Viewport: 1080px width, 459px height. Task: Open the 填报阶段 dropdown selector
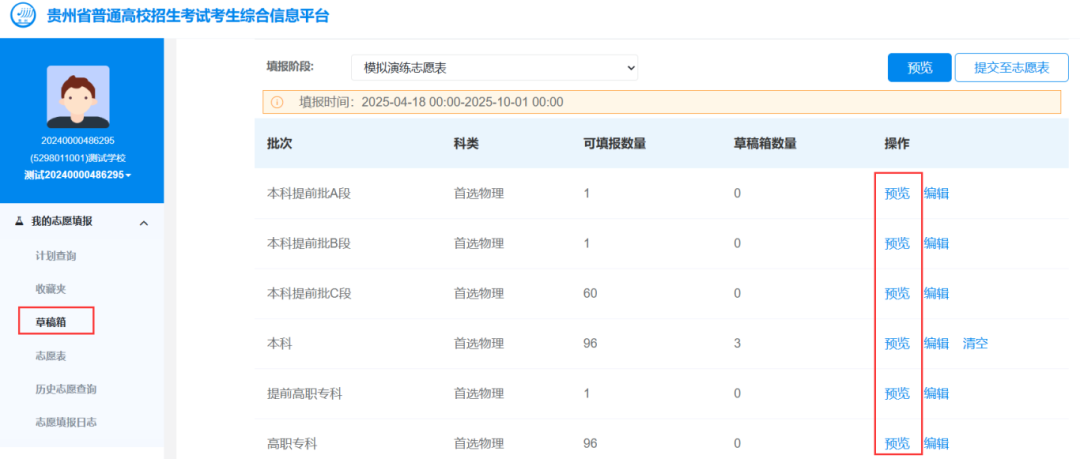point(494,67)
